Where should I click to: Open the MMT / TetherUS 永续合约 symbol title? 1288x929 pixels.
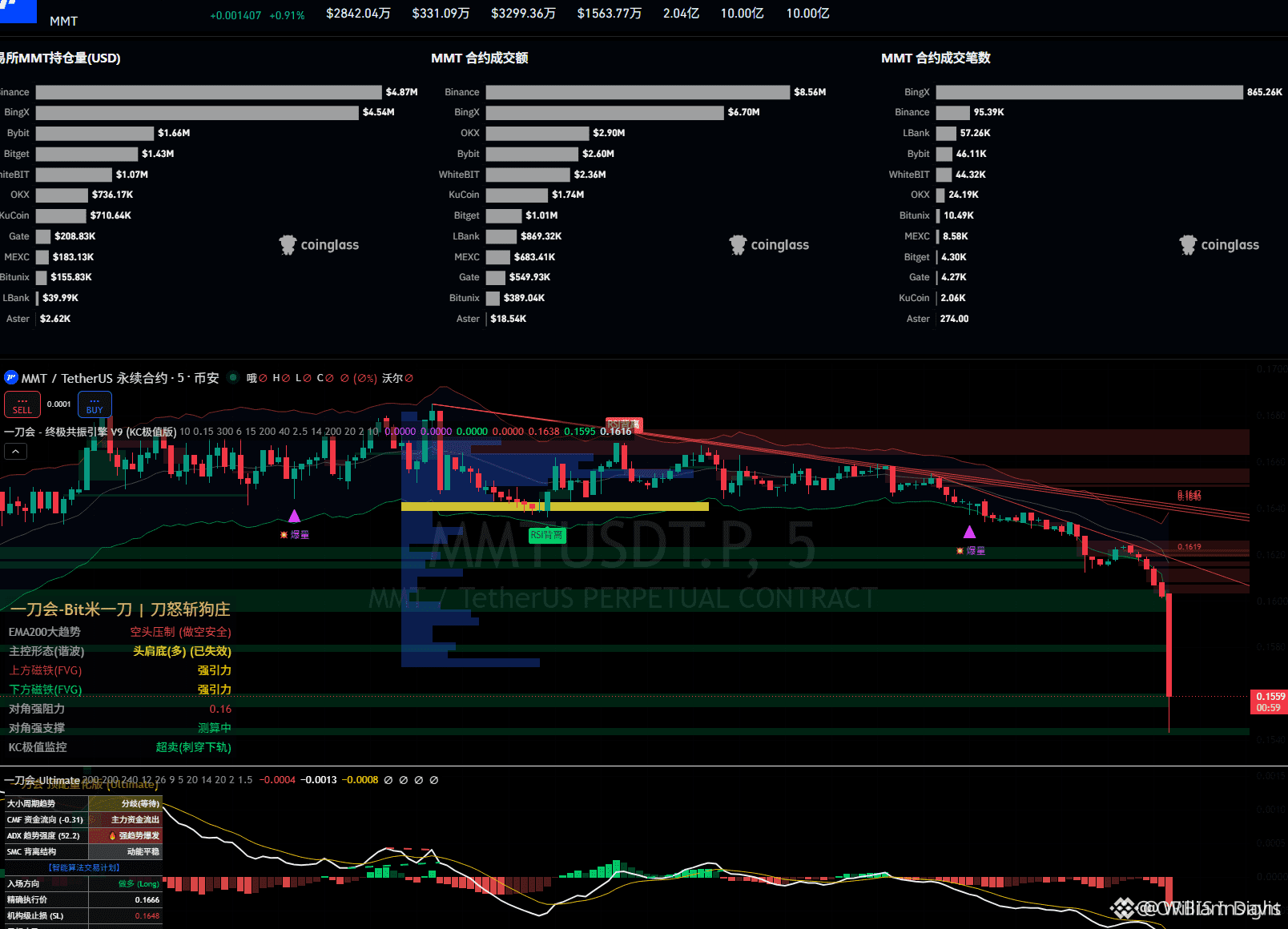pos(120,378)
